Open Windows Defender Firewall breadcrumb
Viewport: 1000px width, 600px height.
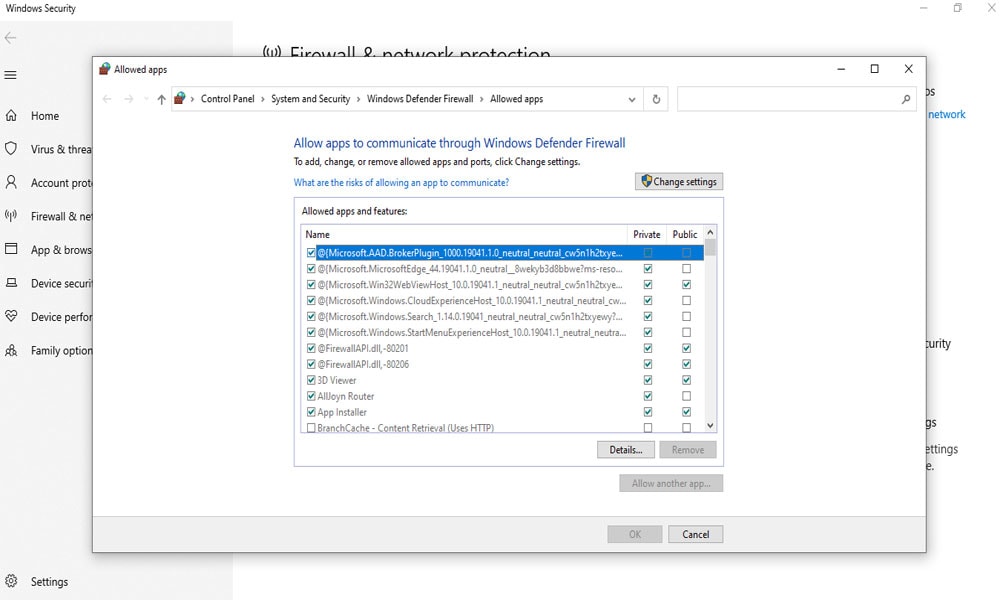click(x=420, y=99)
